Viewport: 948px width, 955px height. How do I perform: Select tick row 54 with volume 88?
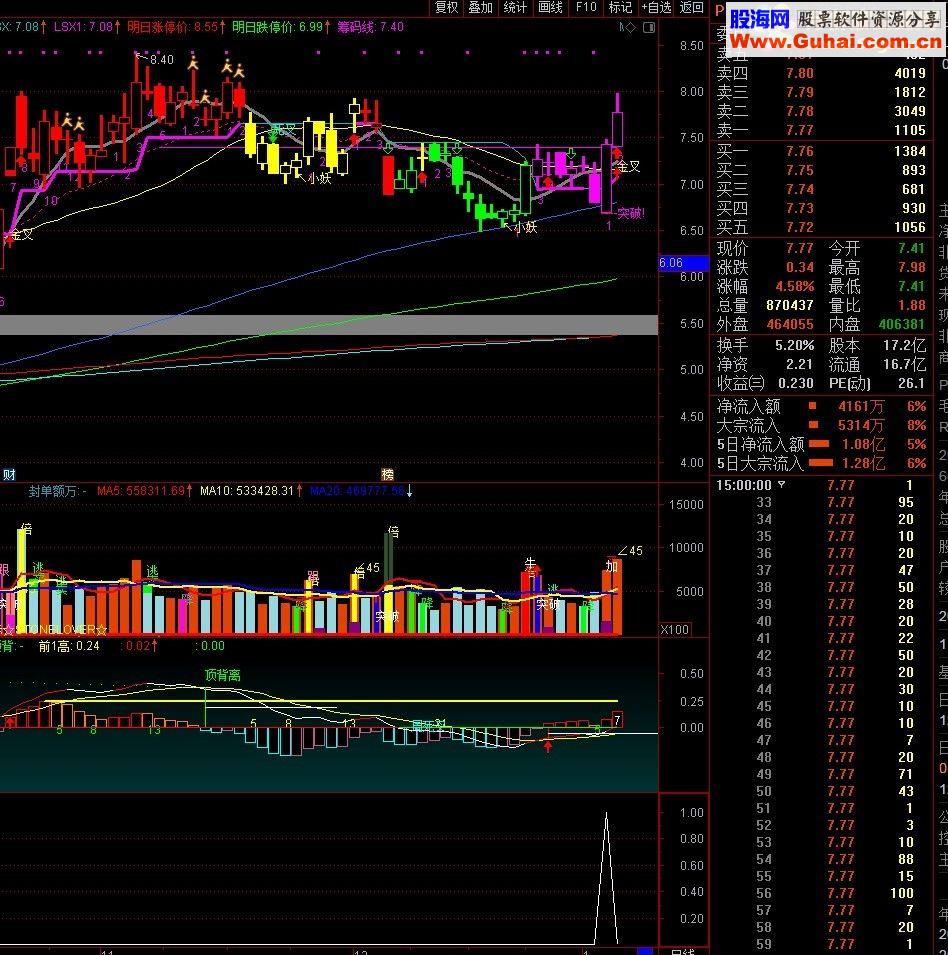[821, 859]
